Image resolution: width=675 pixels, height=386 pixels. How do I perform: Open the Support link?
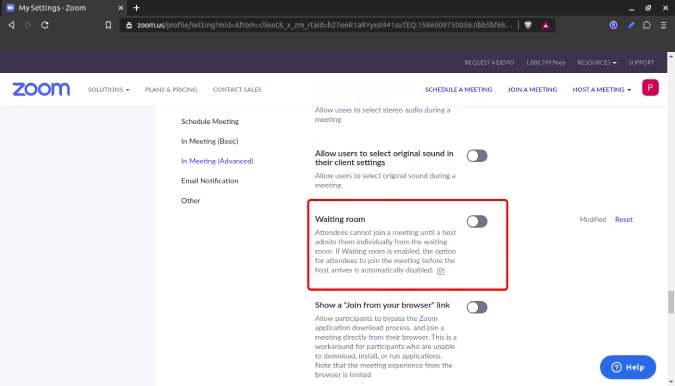click(x=641, y=62)
